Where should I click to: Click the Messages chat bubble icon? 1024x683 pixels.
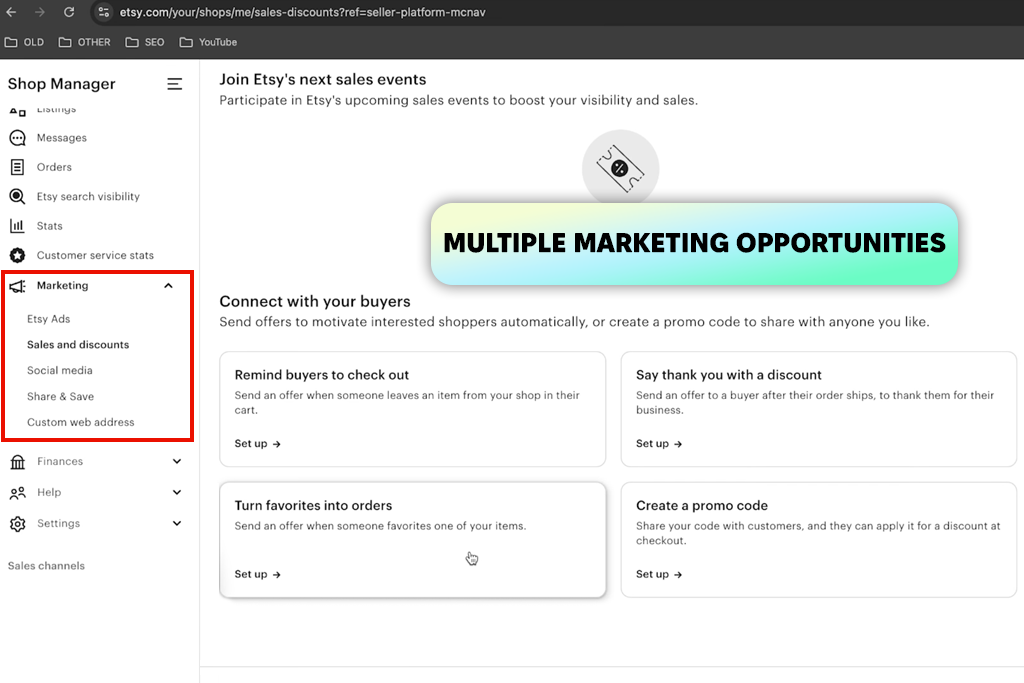pos(18,138)
